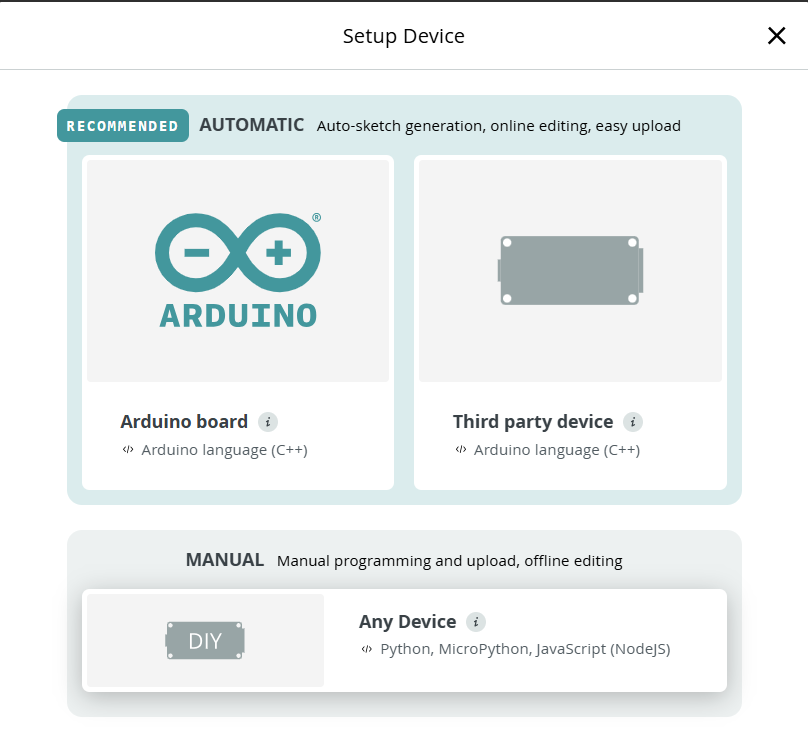Click code icon under Arduino board title

[128, 450]
